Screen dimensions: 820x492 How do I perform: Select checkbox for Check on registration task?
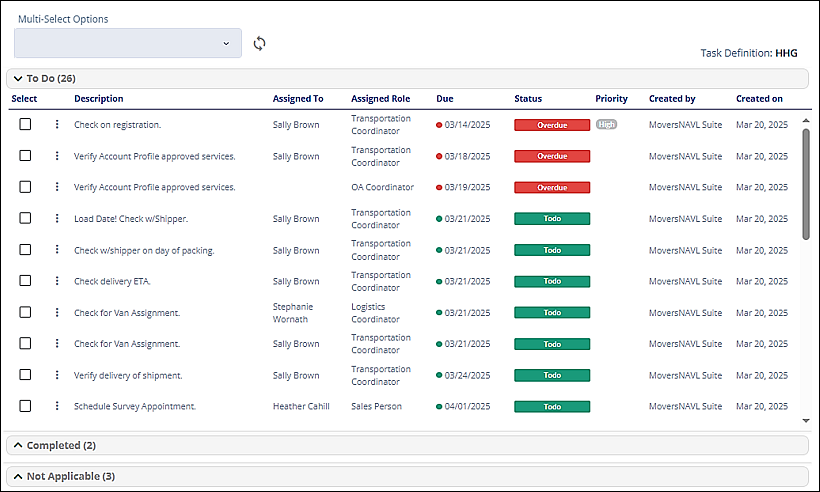coord(26,124)
